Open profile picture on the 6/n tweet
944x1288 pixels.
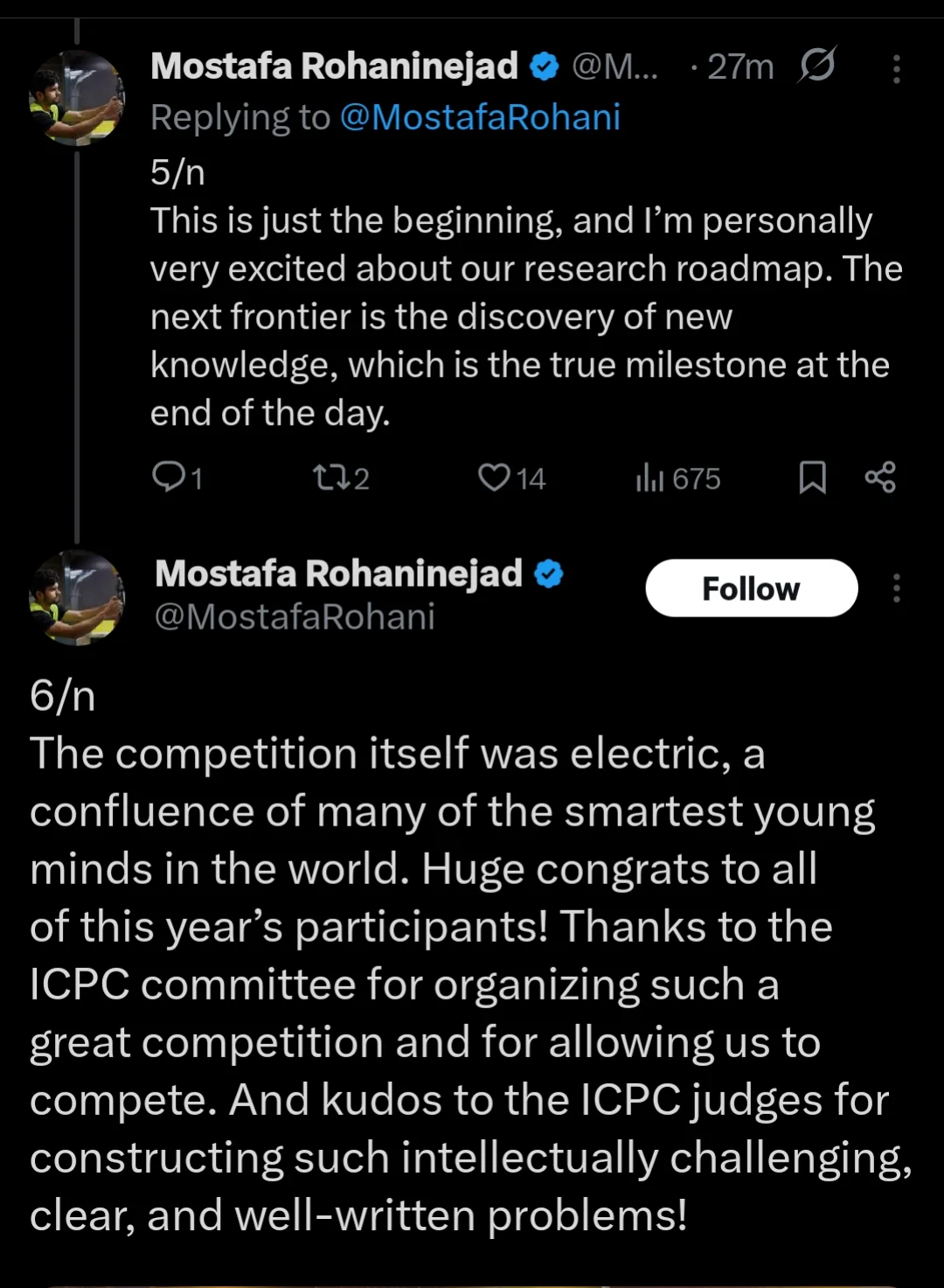pyautogui.click(x=77, y=597)
